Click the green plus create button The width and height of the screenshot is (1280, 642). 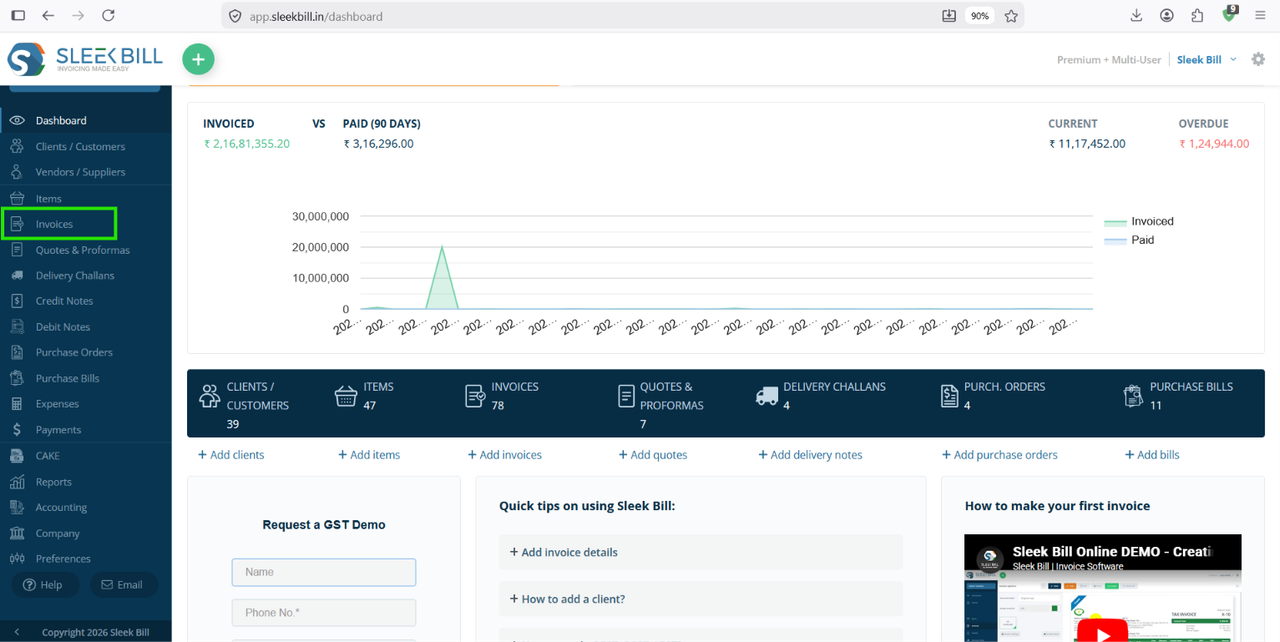pos(198,59)
